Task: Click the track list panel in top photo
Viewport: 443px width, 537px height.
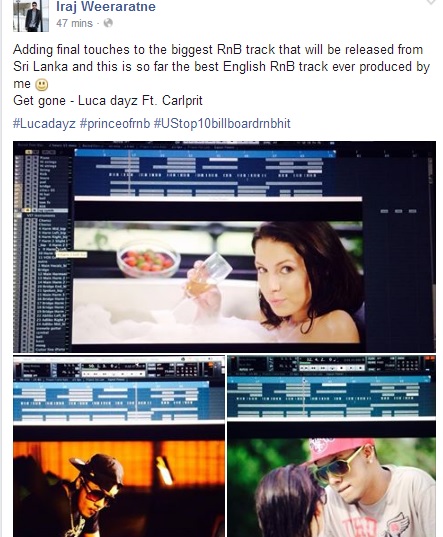Action: click(x=43, y=252)
